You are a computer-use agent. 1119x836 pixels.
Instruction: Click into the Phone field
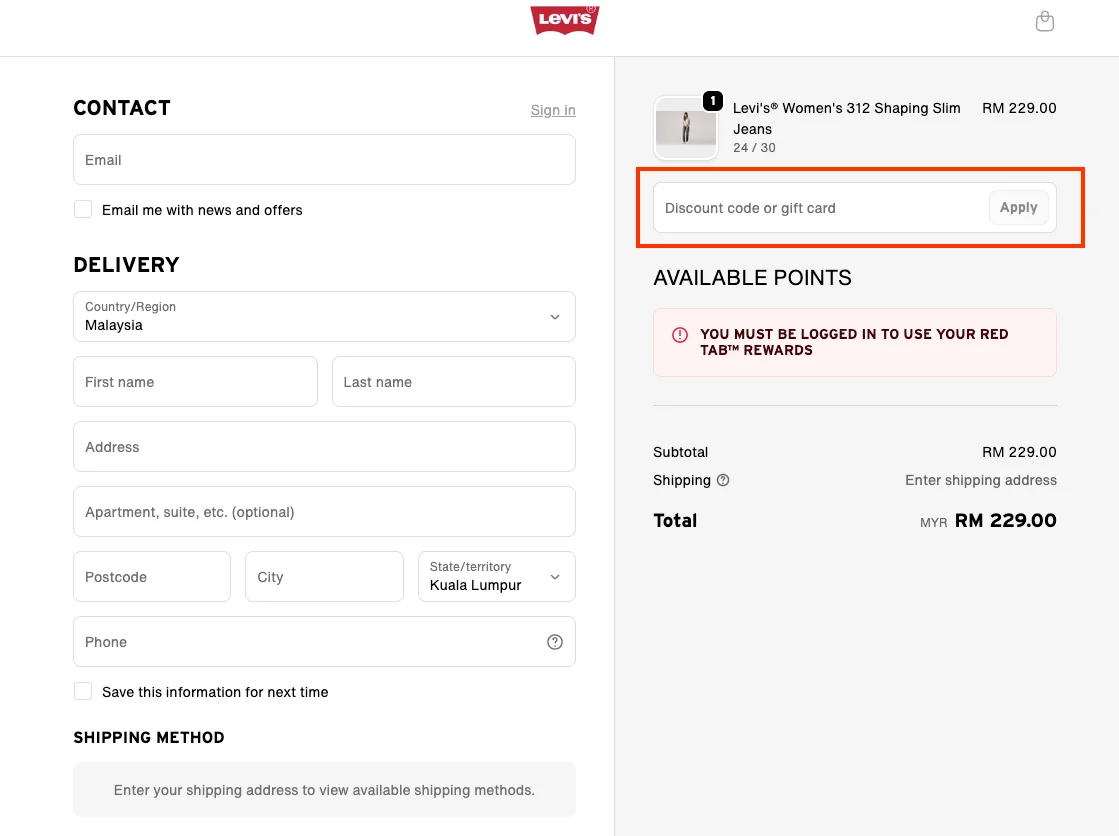coord(324,641)
